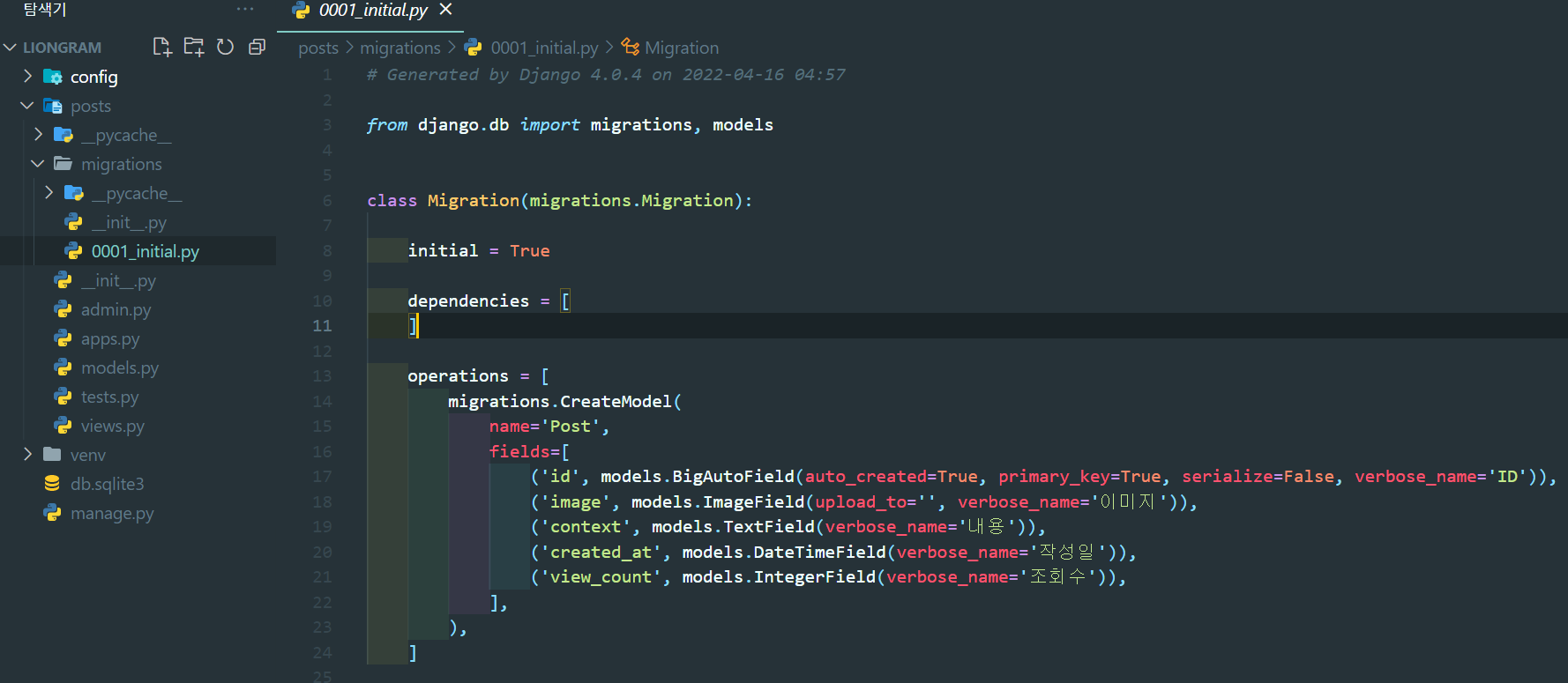
Task: Click the 0001_initial.py breadcrumb segment
Action: (544, 48)
